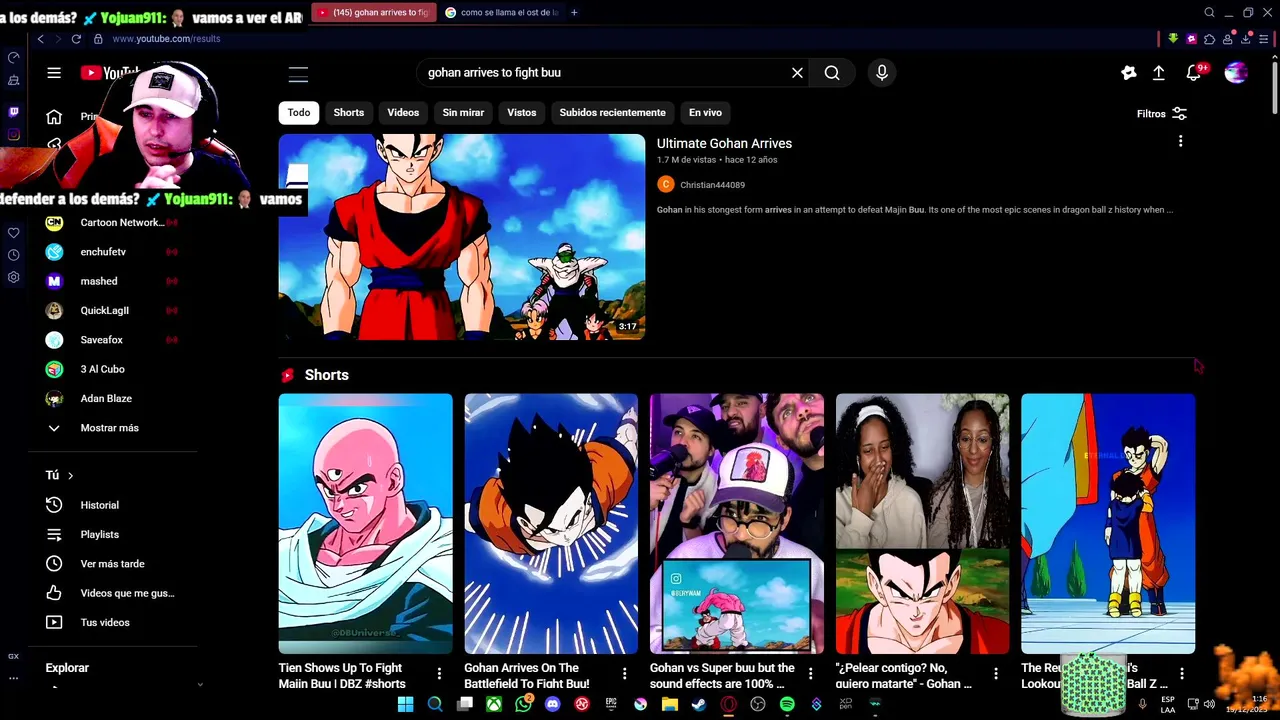
Task: Go back using browser back arrow
Action: pyautogui.click(x=40, y=39)
